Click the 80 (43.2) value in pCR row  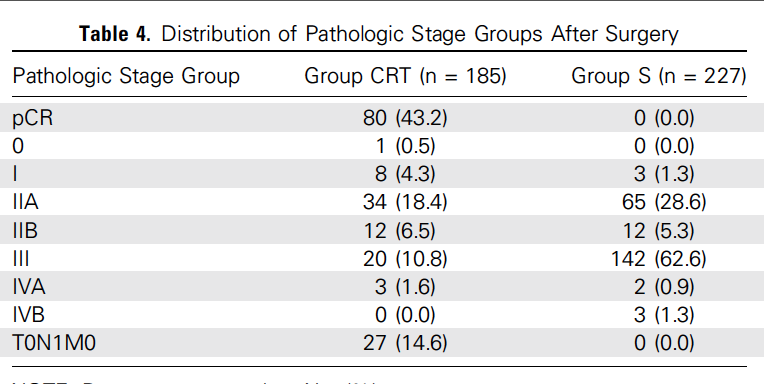pyautogui.click(x=405, y=118)
